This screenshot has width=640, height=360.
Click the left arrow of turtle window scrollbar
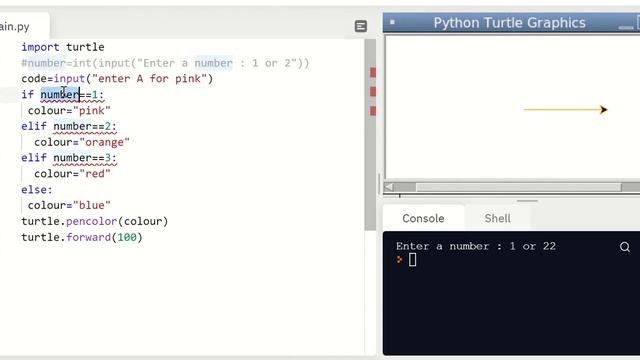click(x=389, y=187)
